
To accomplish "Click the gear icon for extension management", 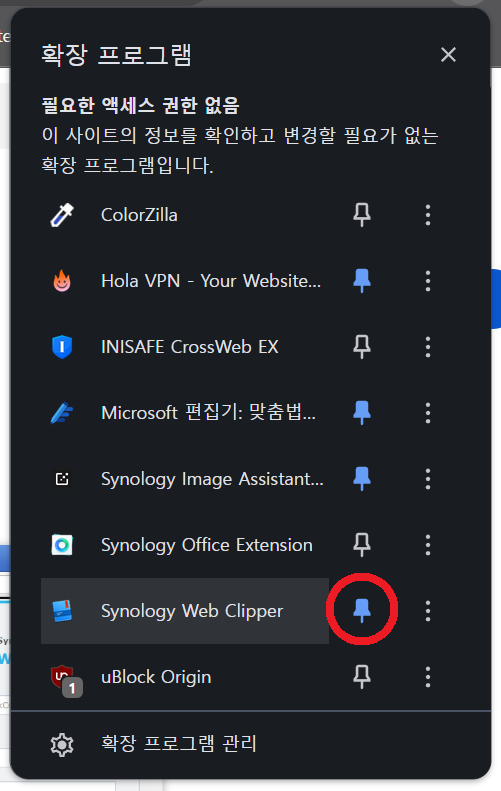I will coord(62,744).
